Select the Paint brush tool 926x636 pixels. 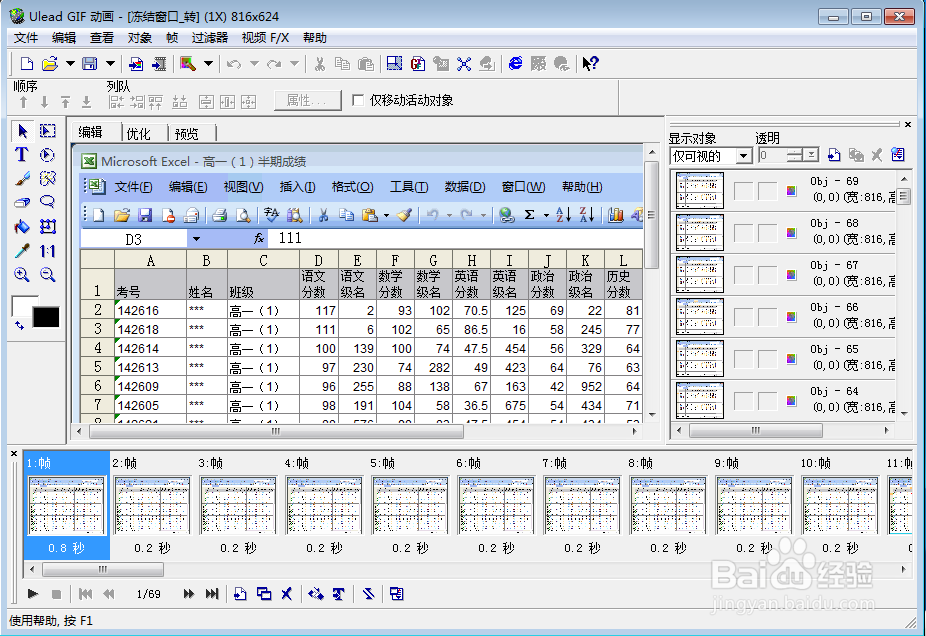click(x=22, y=178)
